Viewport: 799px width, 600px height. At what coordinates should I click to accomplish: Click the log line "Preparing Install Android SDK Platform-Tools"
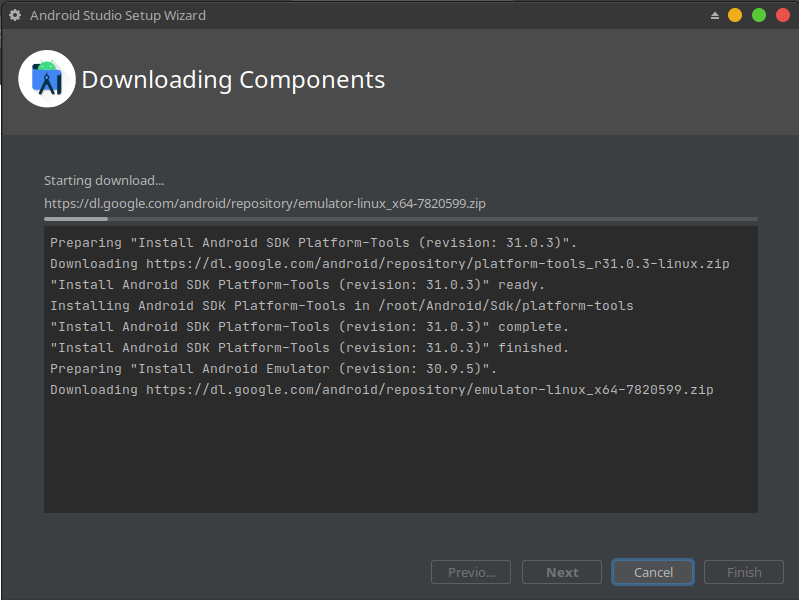tap(313, 243)
